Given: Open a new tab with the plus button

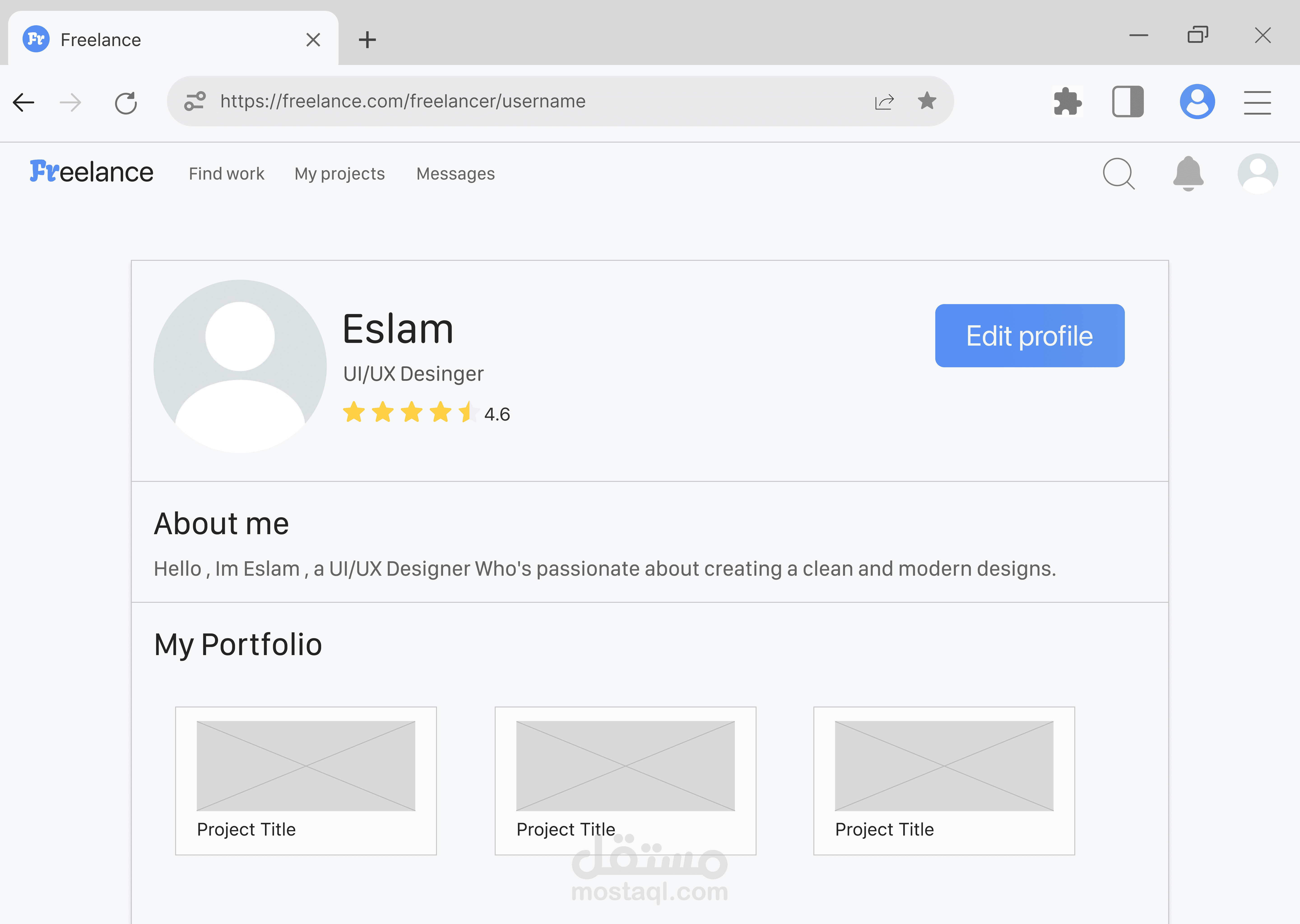Looking at the screenshot, I should (368, 40).
